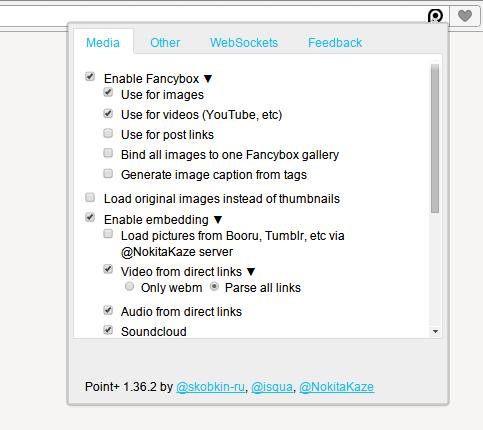Open the Feedback tab
This screenshot has height=430, width=483.
tap(335, 43)
